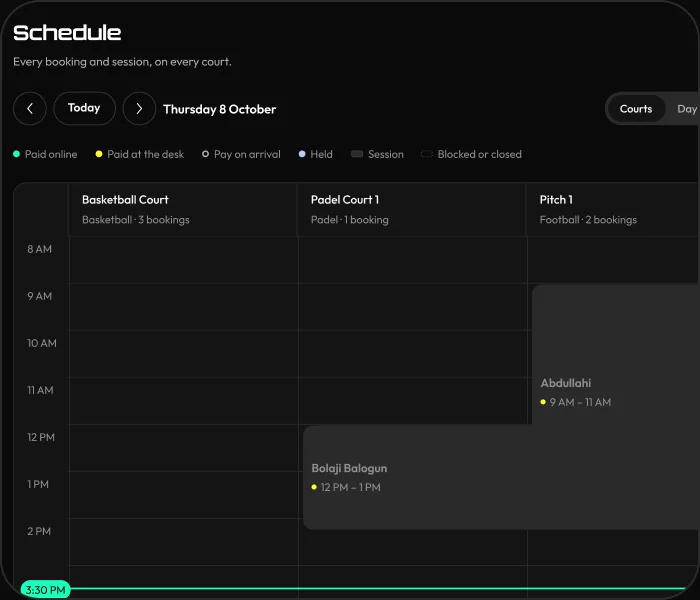Viewport: 700px width, 600px height.
Task: Click the Thursday 8 October date label
Action: pos(220,109)
